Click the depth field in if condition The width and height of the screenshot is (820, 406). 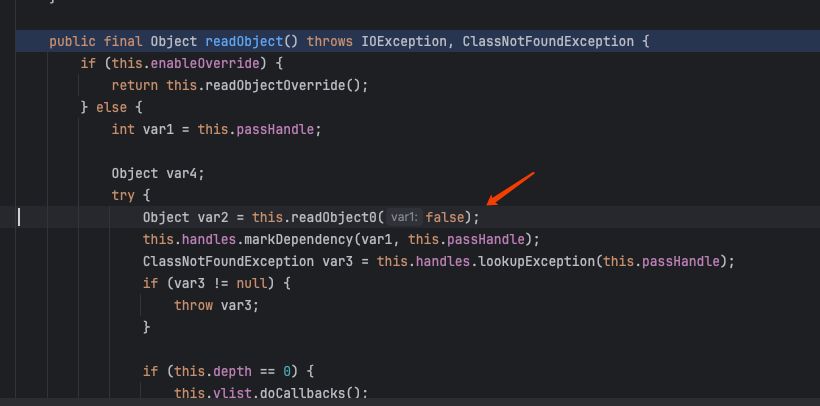pos(228,370)
